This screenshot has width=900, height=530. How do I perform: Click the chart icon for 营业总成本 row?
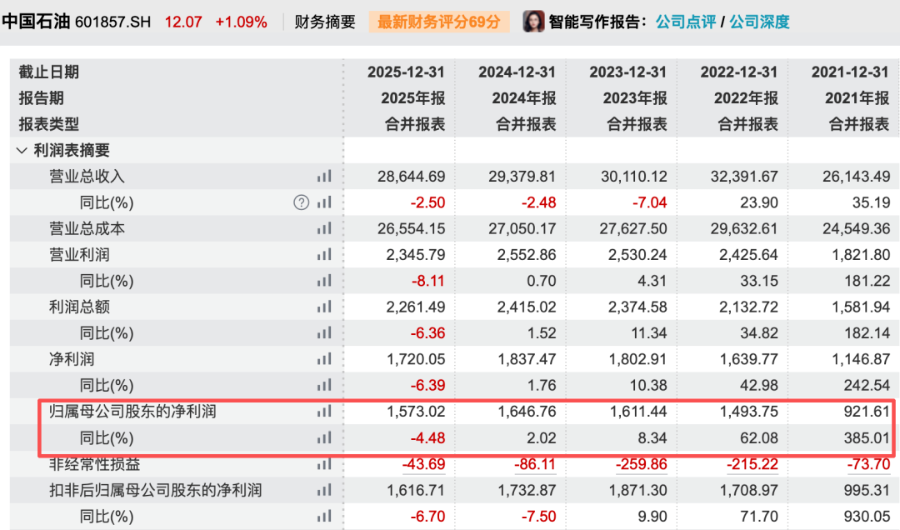pos(324,229)
